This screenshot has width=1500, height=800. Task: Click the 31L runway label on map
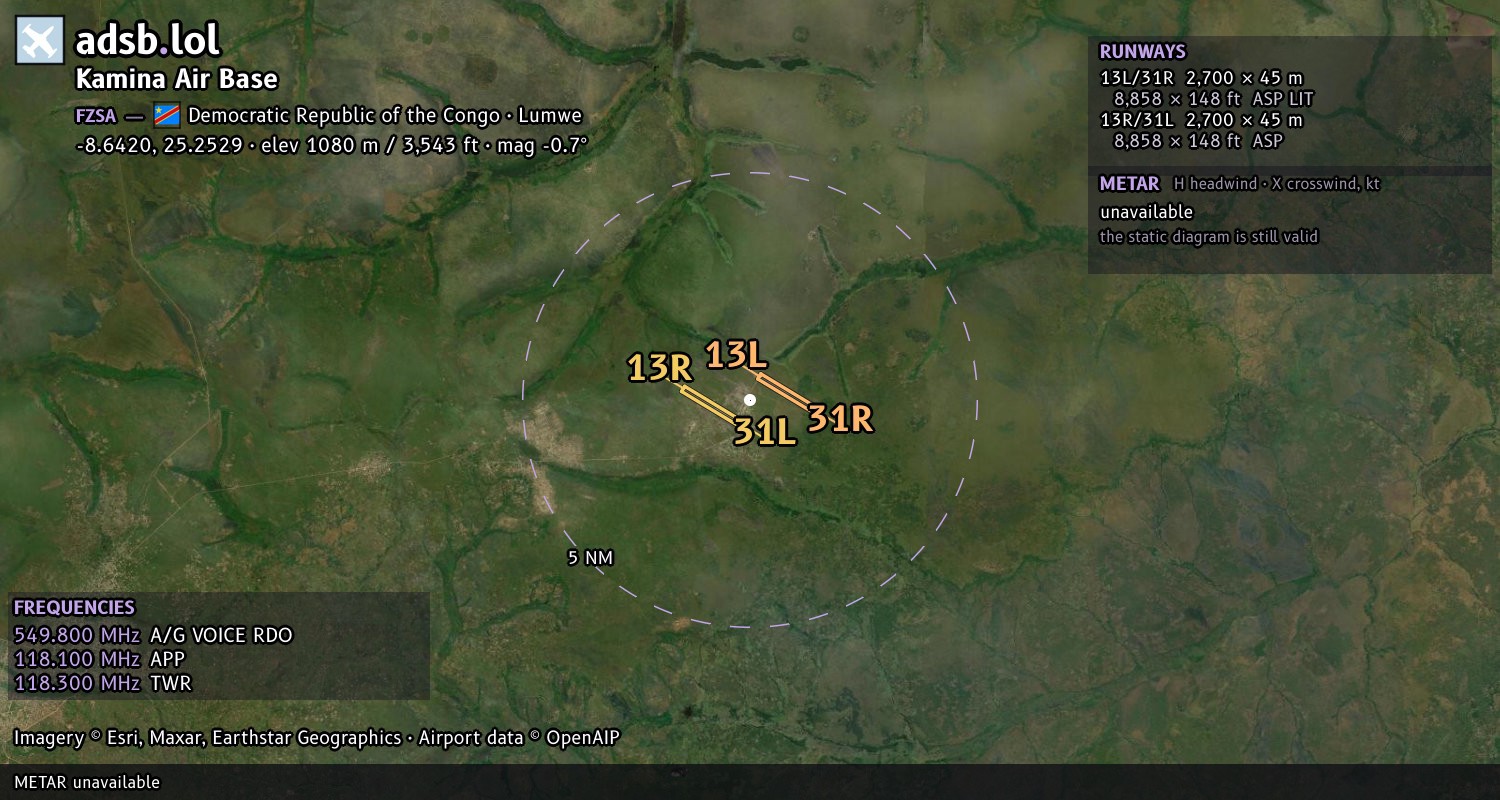point(765,431)
